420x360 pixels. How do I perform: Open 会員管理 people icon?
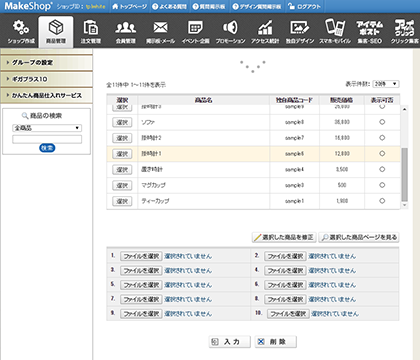(126, 31)
